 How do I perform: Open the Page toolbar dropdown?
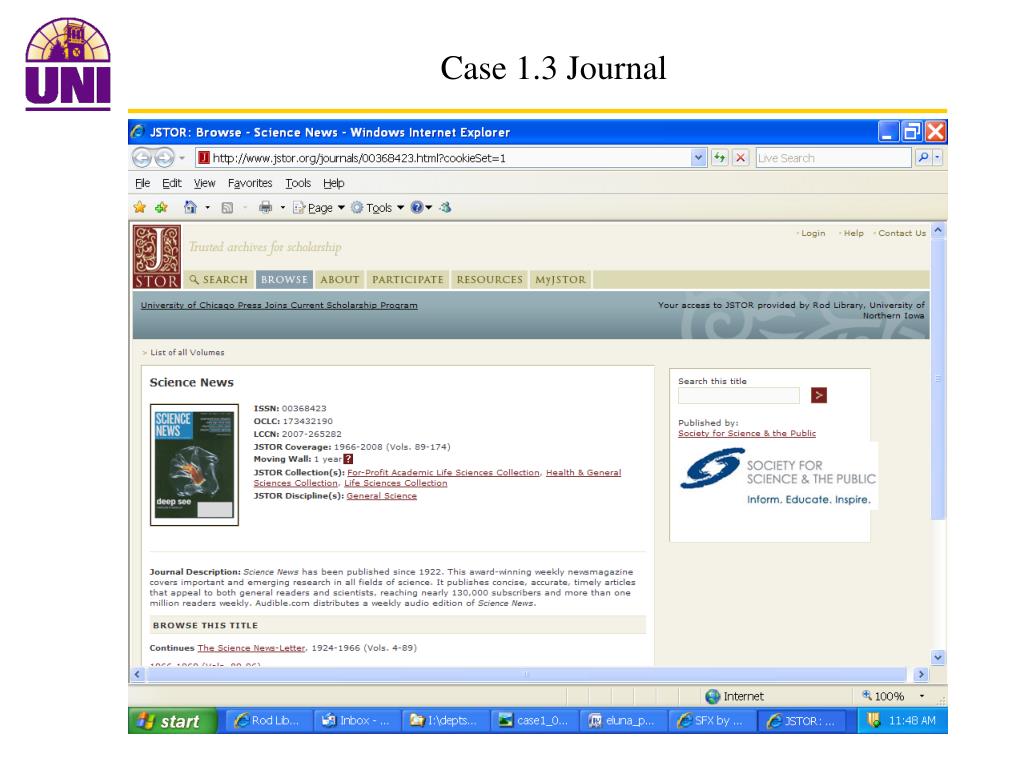319,208
